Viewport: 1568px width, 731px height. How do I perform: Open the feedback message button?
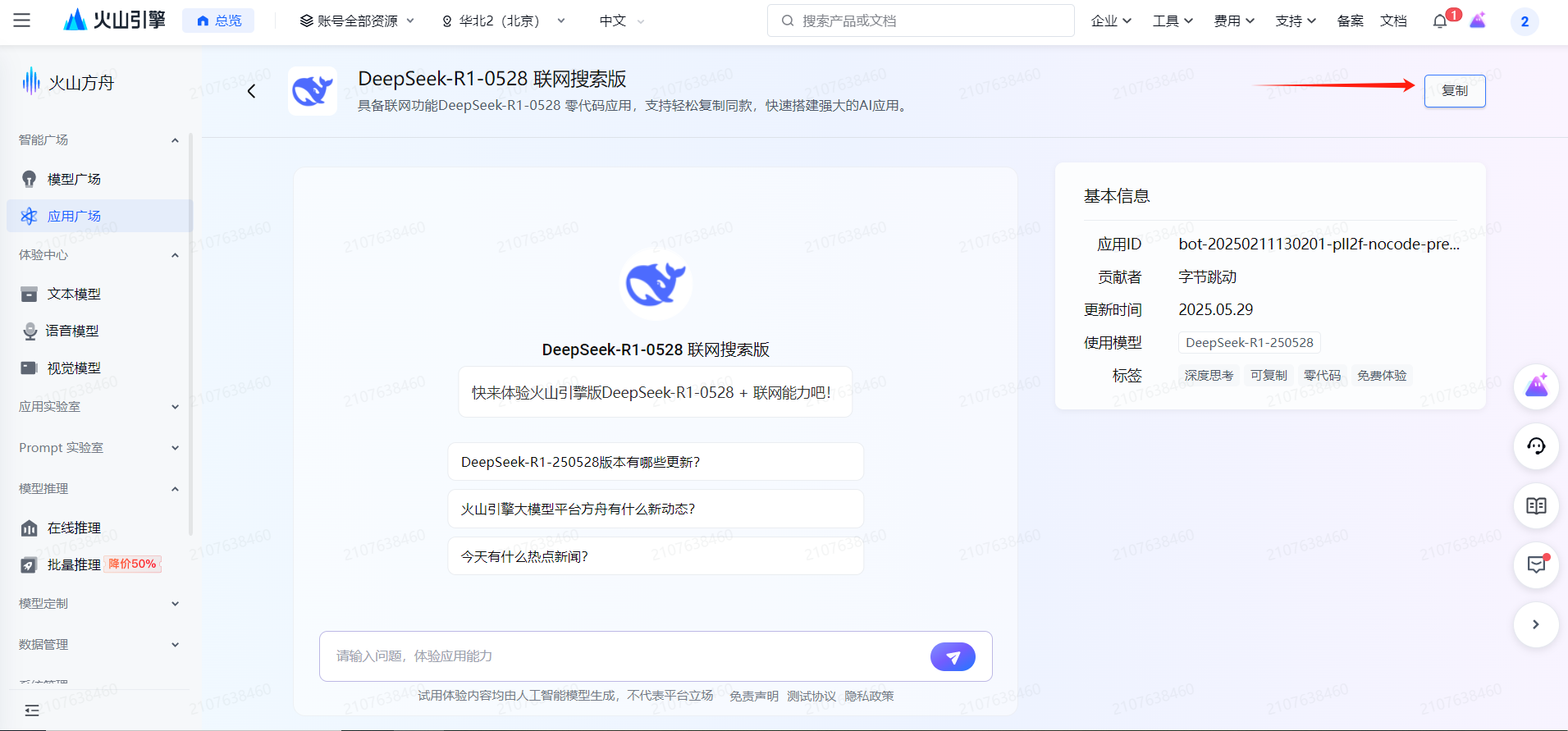[x=1536, y=564]
